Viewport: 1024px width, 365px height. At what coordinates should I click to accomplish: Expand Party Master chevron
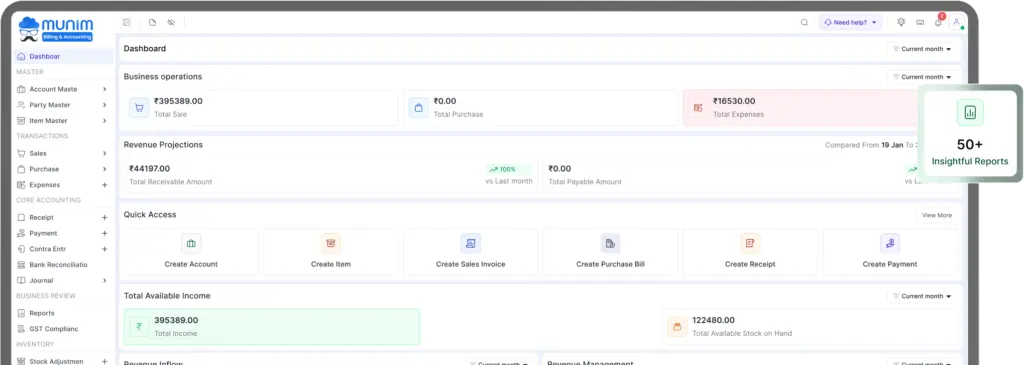104,104
